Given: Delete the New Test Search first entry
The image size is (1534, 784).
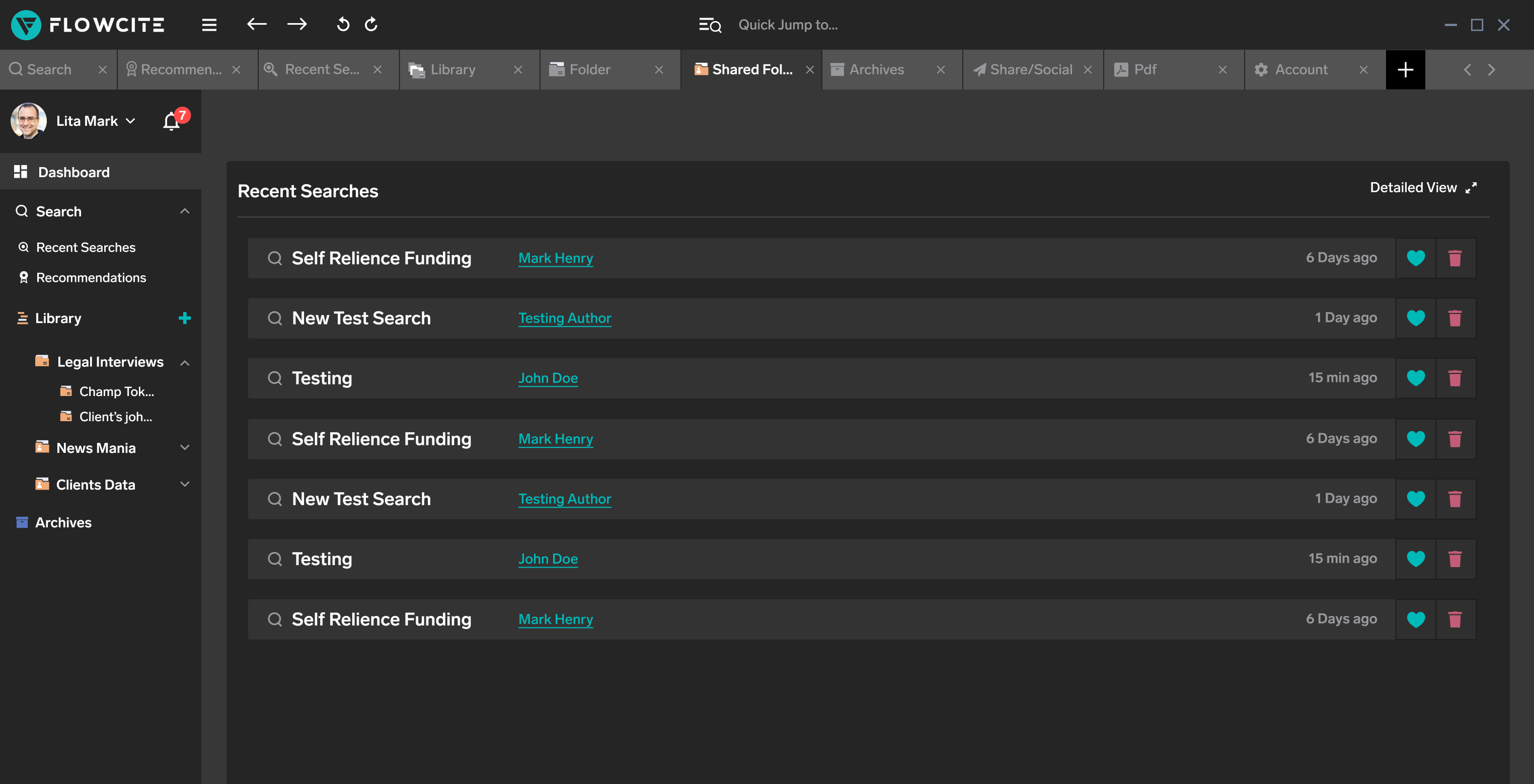Looking at the screenshot, I should pos(1455,319).
